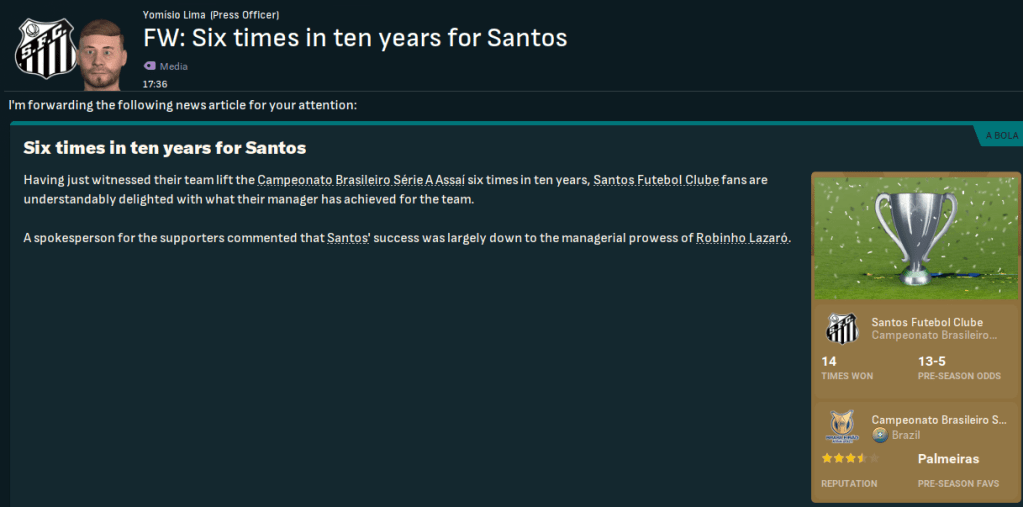Open the Campeonato Brasileiro S... competition entry
This screenshot has height=507, width=1023.
(938, 420)
